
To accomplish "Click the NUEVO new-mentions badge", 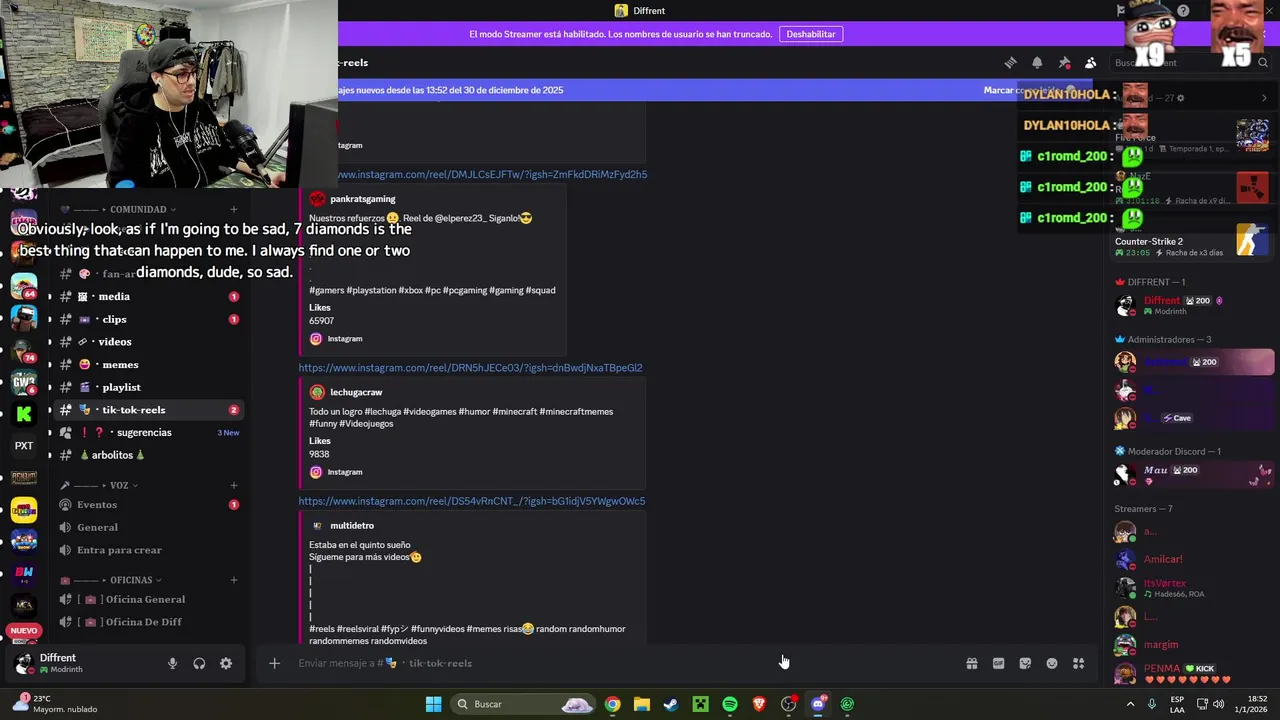I will point(24,631).
